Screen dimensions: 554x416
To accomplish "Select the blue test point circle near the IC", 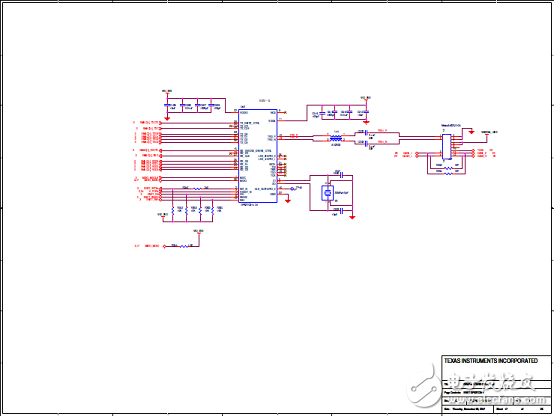I will pos(291,189).
